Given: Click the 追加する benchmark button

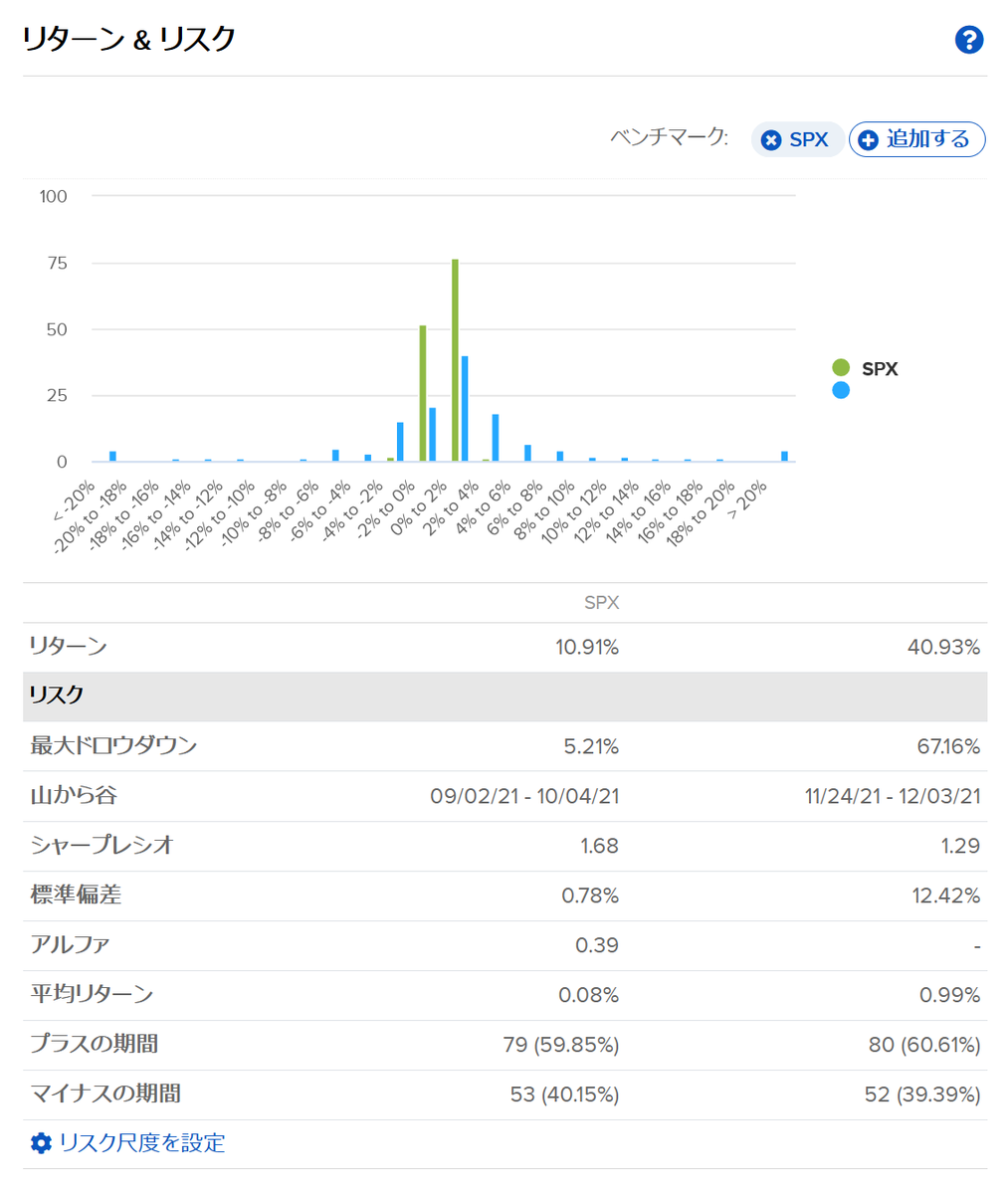Looking at the screenshot, I should (x=916, y=139).
